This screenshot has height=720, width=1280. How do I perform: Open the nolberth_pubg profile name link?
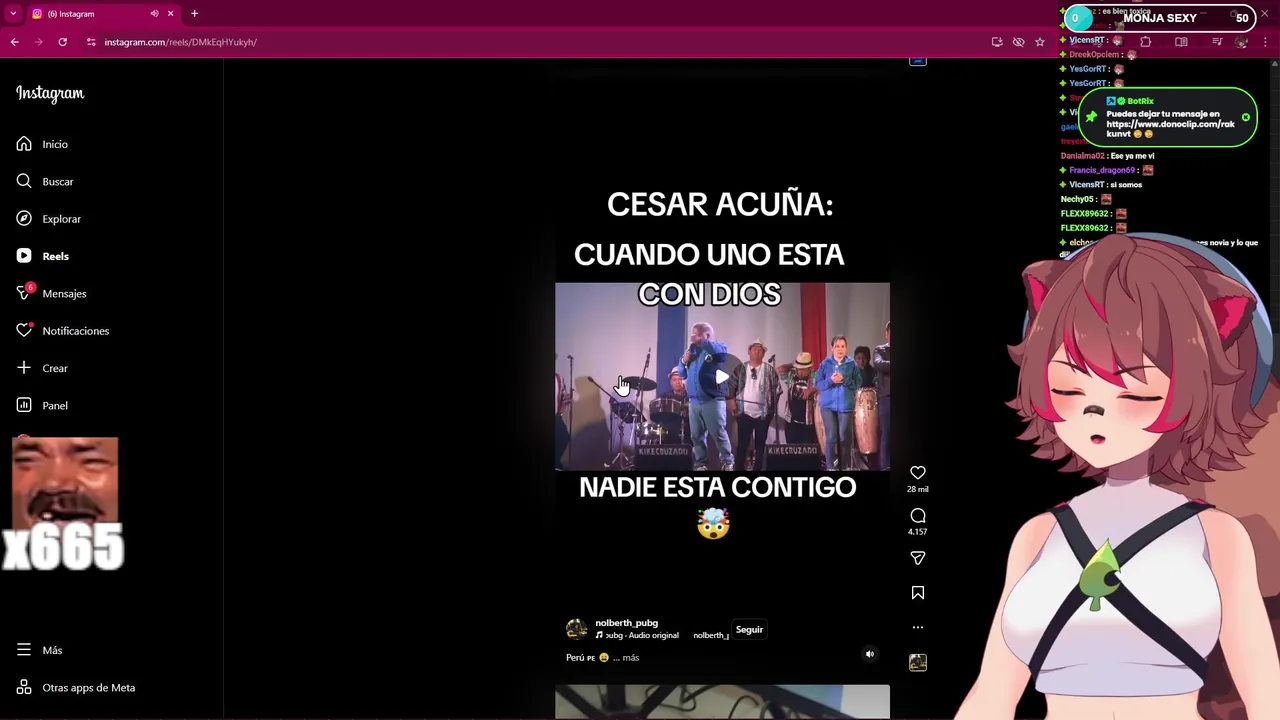(626, 623)
